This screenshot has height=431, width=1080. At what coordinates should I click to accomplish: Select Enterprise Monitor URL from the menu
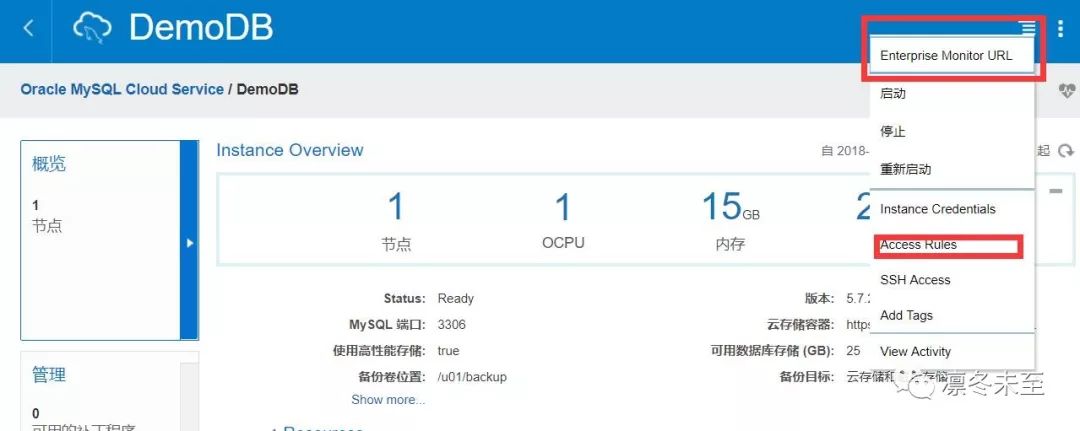(x=951, y=56)
